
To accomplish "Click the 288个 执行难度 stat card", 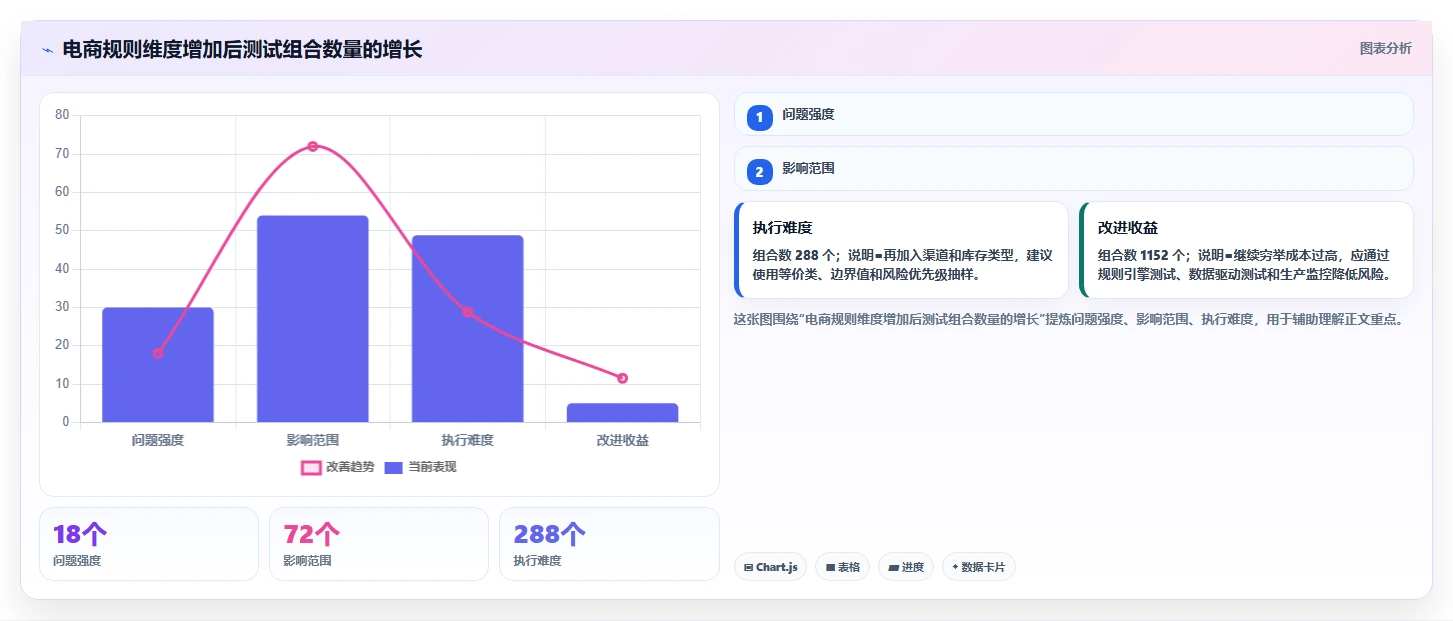I will pos(609,544).
